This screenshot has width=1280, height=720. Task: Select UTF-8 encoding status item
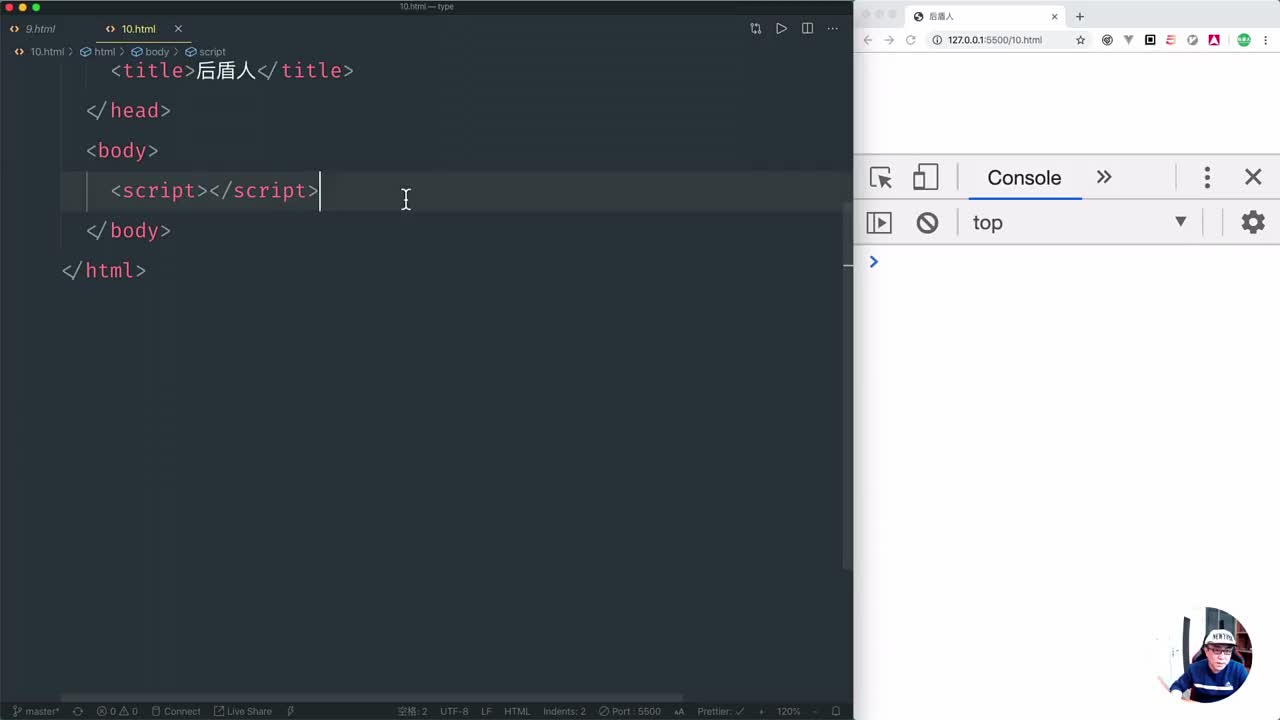pyautogui.click(x=454, y=711)
